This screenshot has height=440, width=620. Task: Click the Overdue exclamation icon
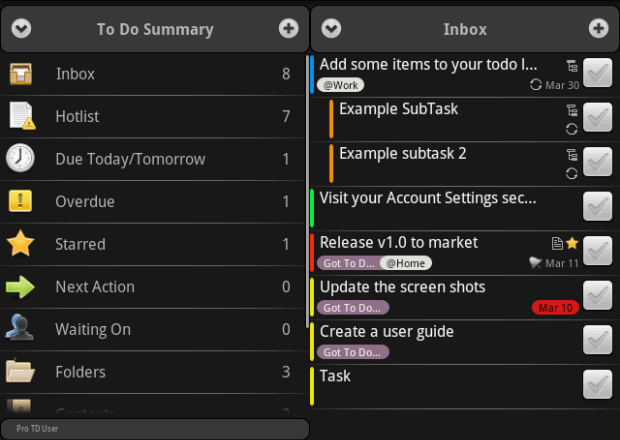click(20, 201)
